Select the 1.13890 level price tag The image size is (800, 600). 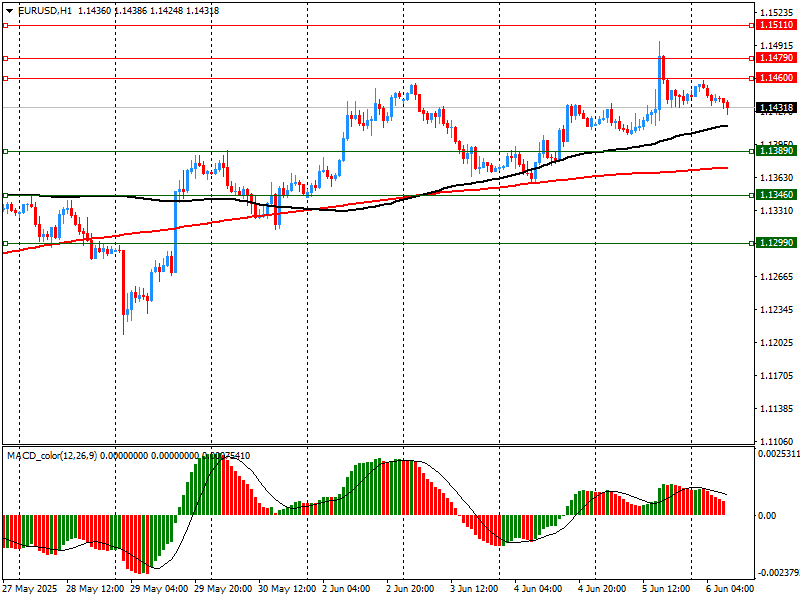[776, 150]
